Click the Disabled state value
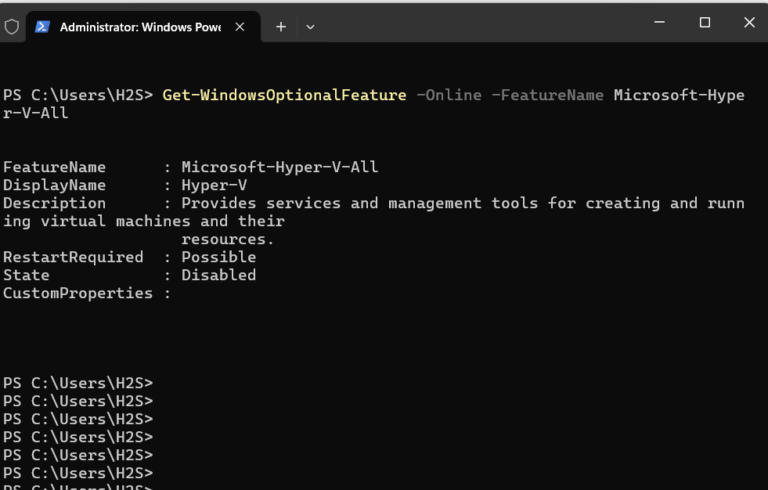The height and width of the screenshot is (490, 768). [218, 275]
